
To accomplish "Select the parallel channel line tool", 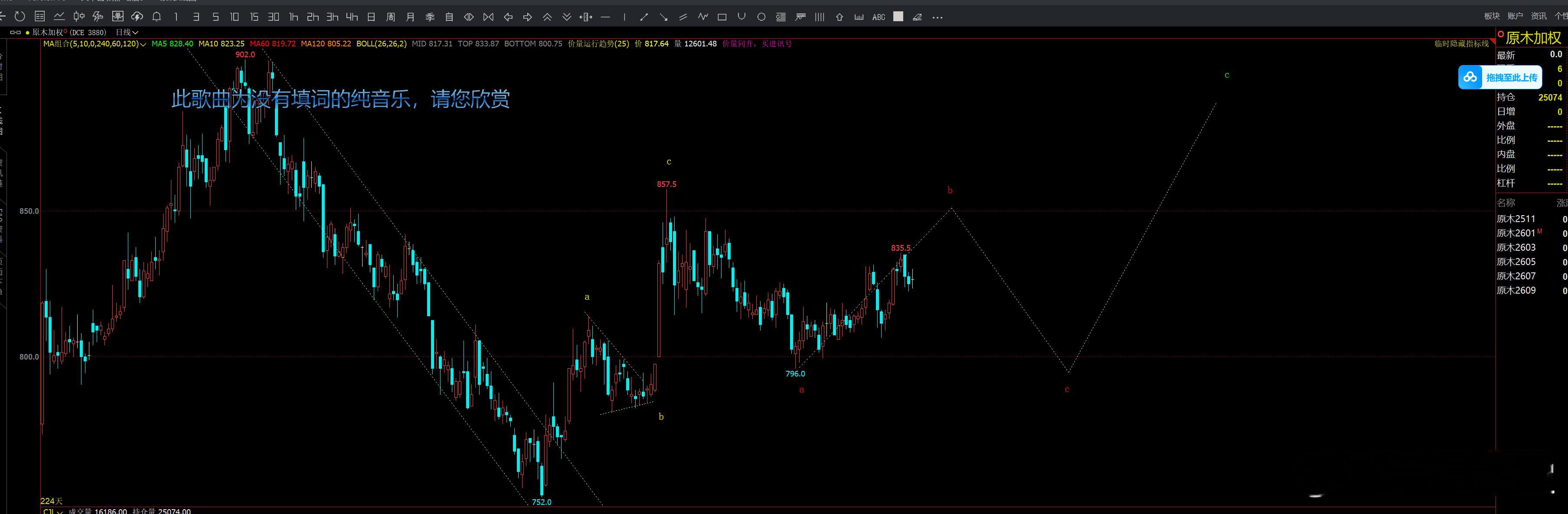I will coord(683,17).
